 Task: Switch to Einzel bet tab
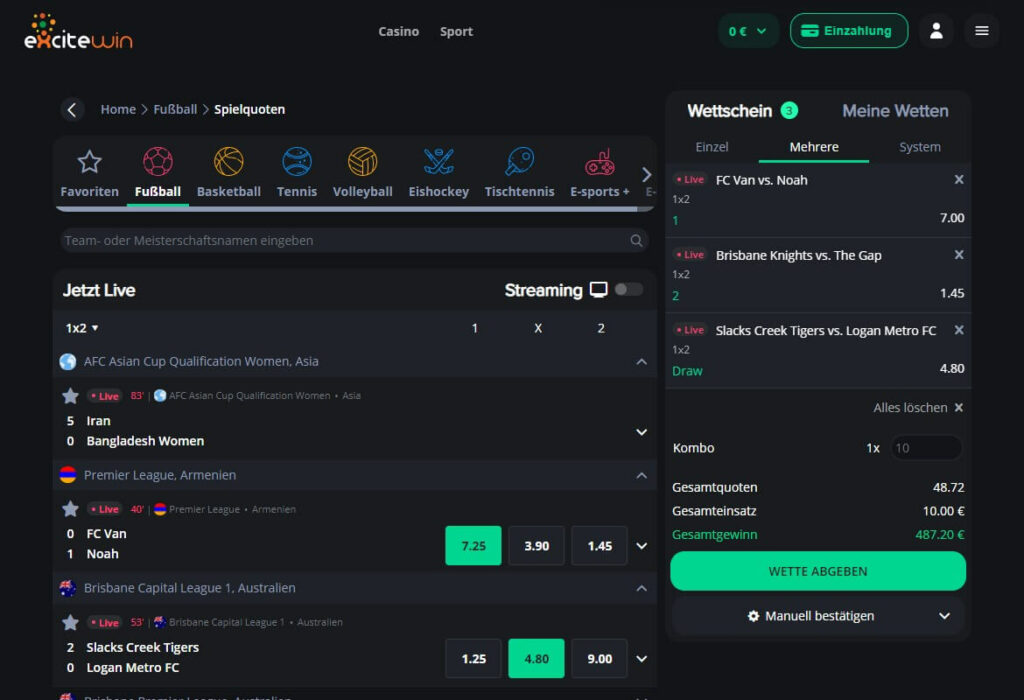tap(712, 147)
